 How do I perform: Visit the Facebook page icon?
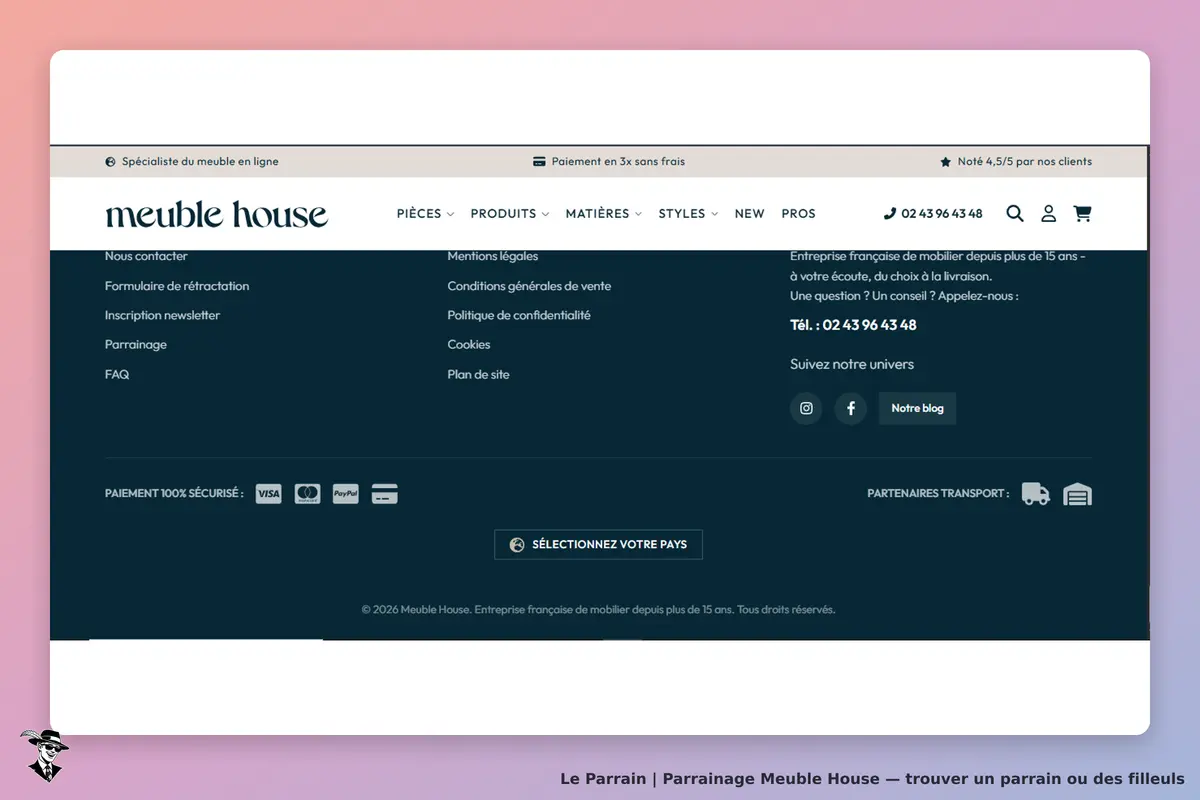tap(851, 408)
